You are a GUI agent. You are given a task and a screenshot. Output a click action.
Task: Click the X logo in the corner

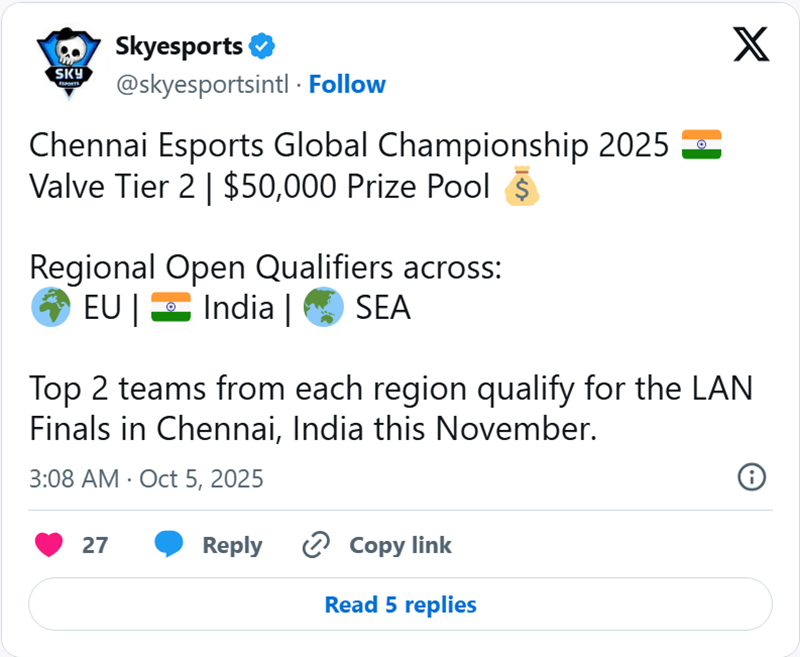(x=751, y=45)
